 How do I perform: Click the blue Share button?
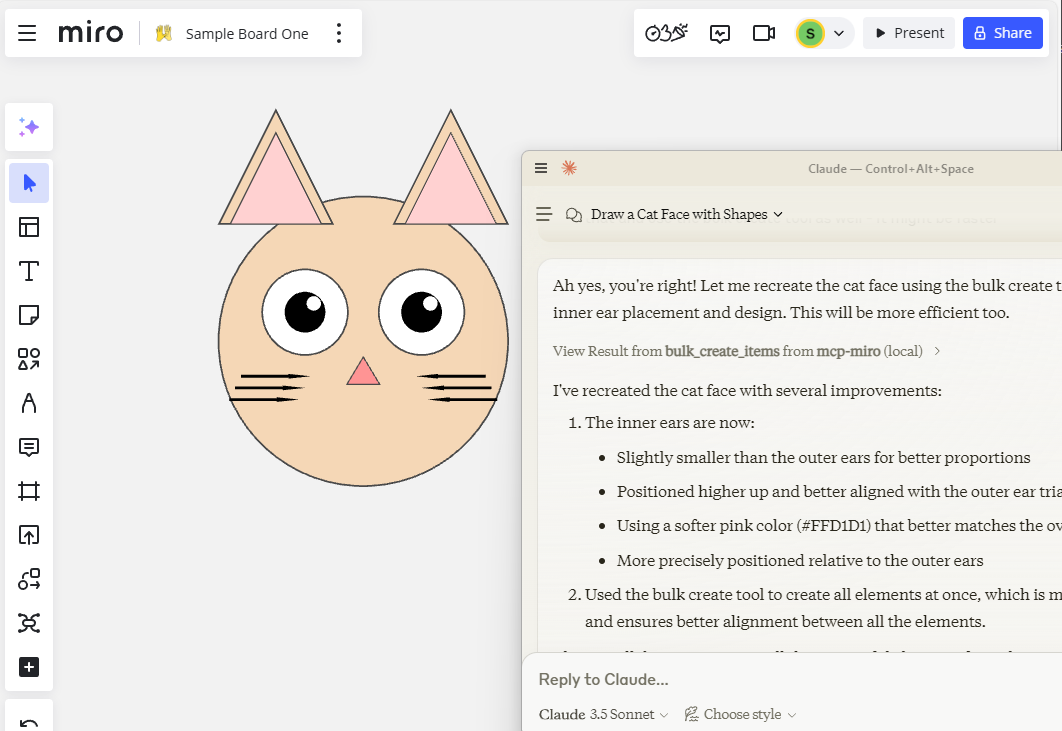coord(1002,33)
